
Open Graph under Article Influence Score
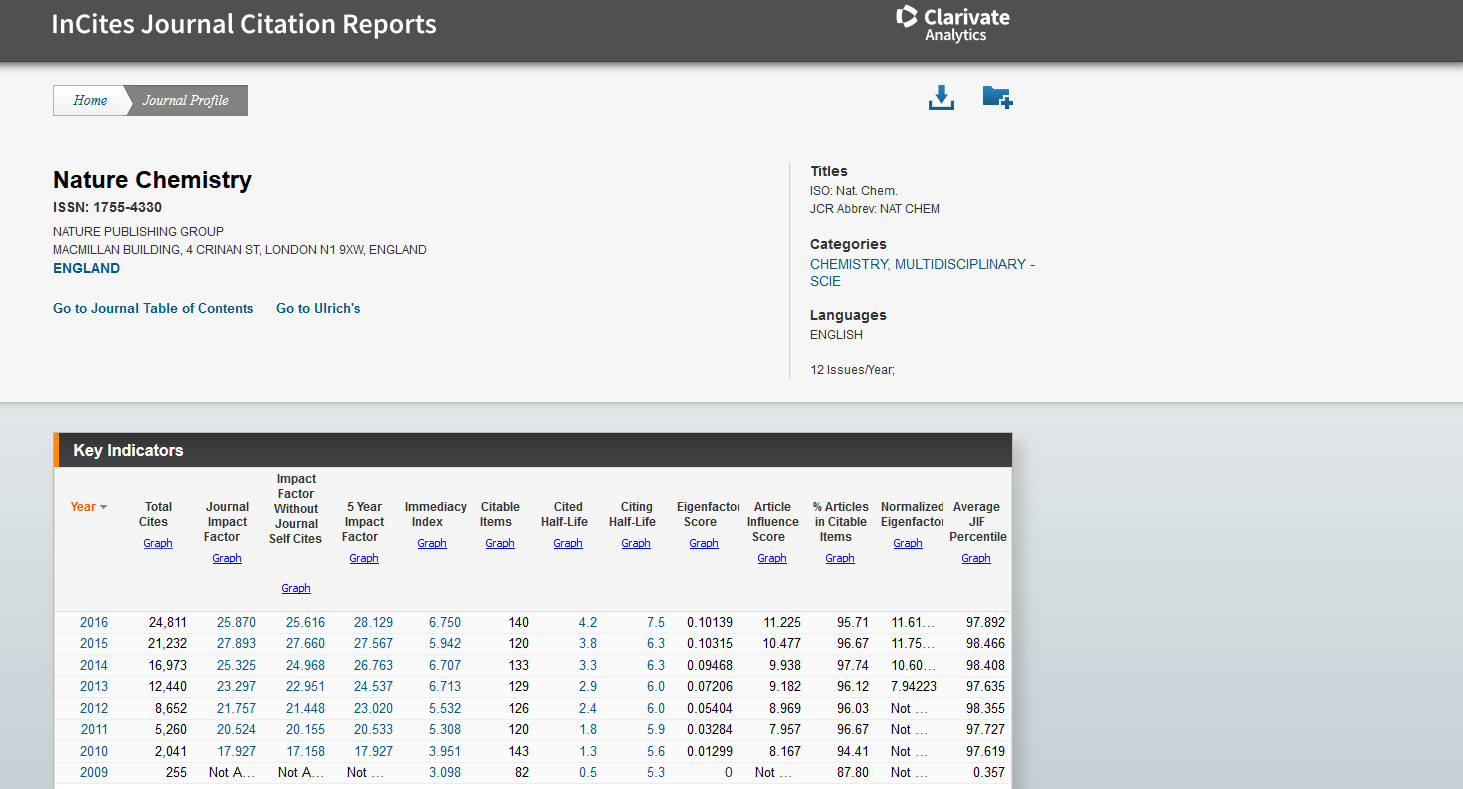point(772,558)
